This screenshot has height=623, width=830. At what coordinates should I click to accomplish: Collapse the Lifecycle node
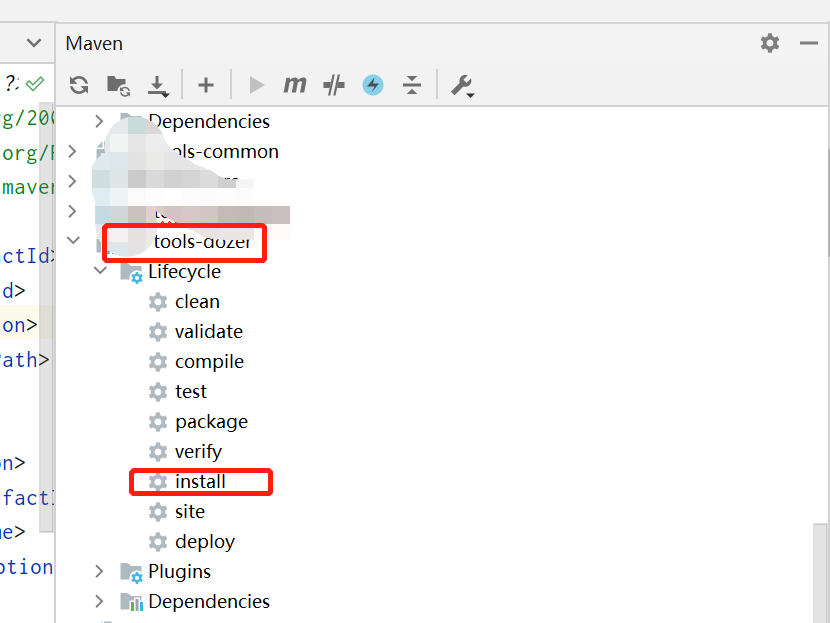point(100,270)
